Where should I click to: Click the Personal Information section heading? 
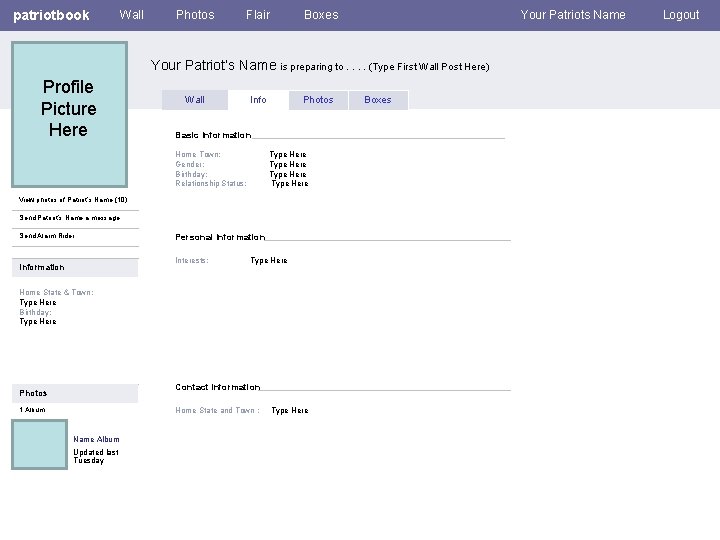click(x=220, y=237)
